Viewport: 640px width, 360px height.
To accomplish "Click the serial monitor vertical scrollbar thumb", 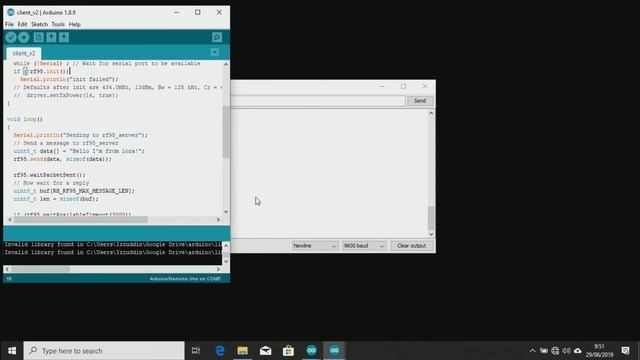I will click(x=431, y=218).
